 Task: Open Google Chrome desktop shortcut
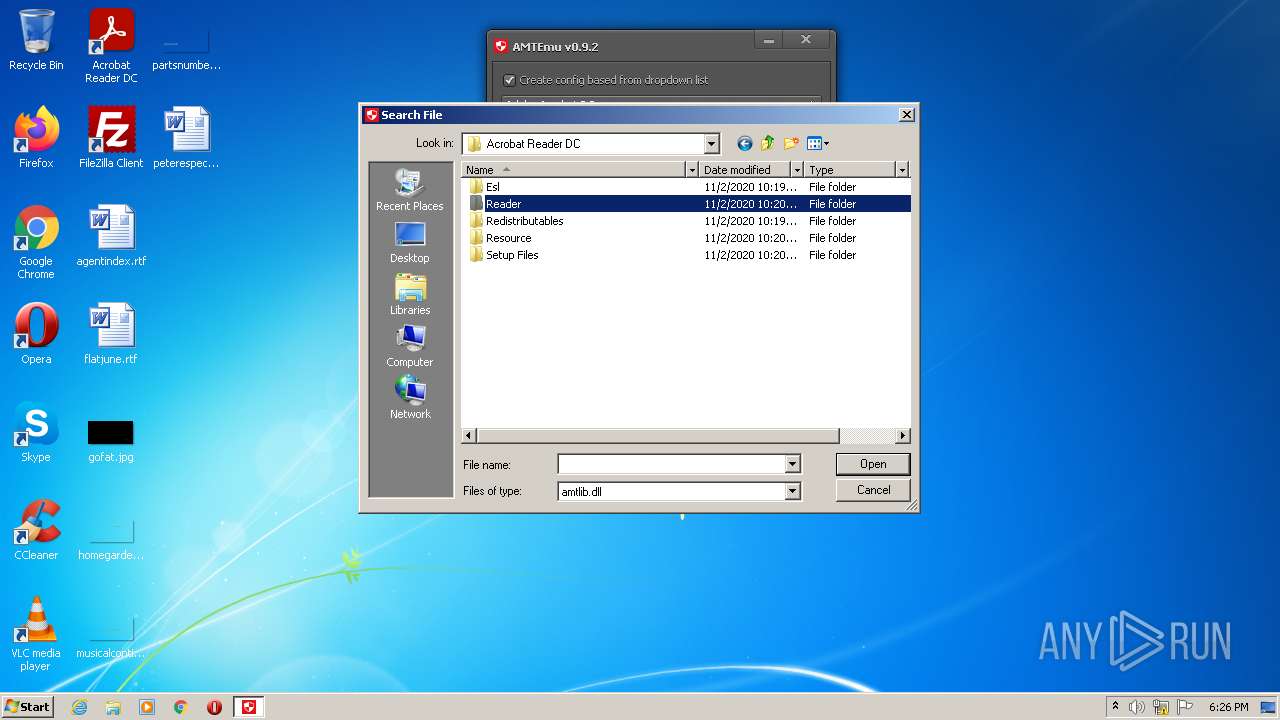tap(36, 242)
